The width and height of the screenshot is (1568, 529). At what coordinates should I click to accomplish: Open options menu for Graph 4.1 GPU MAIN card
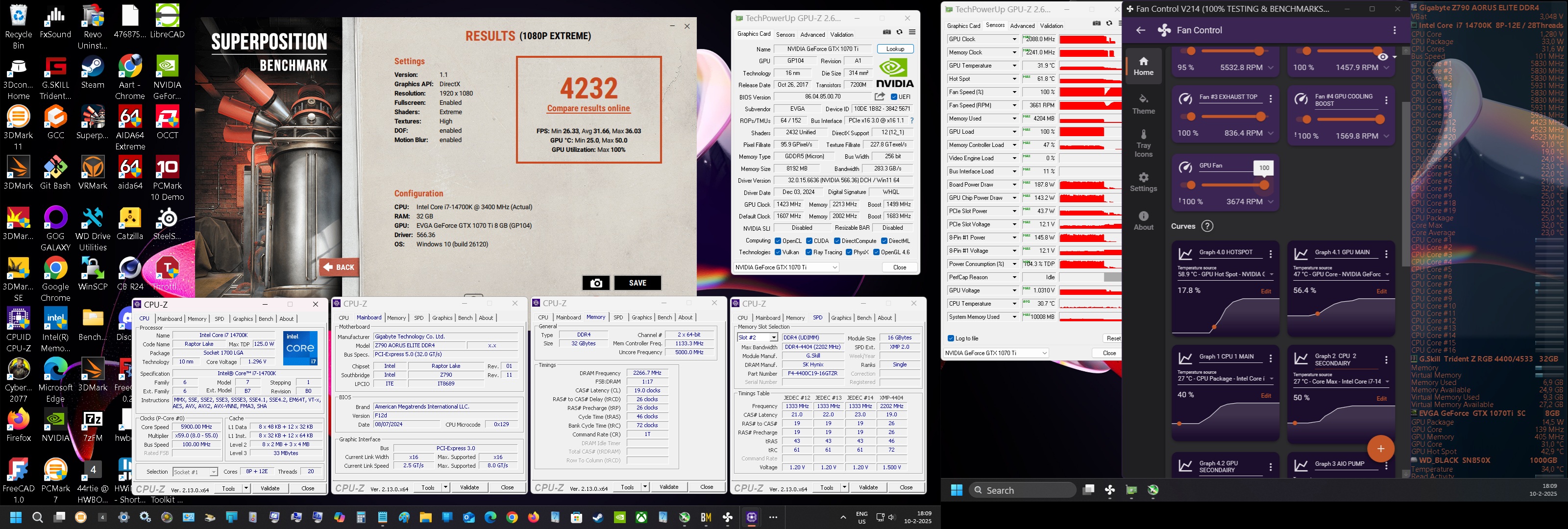pyautogui.click(x=1386, y=254)
